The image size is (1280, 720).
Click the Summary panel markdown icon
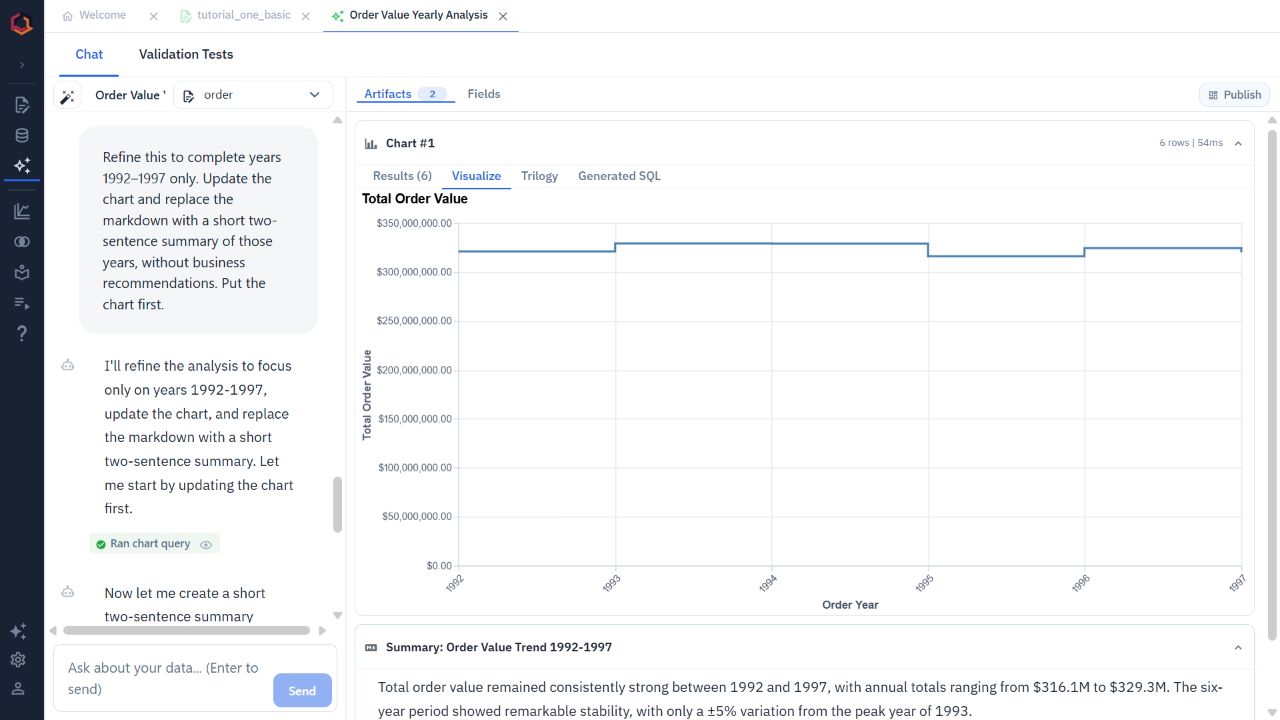[x=371, y=647]
